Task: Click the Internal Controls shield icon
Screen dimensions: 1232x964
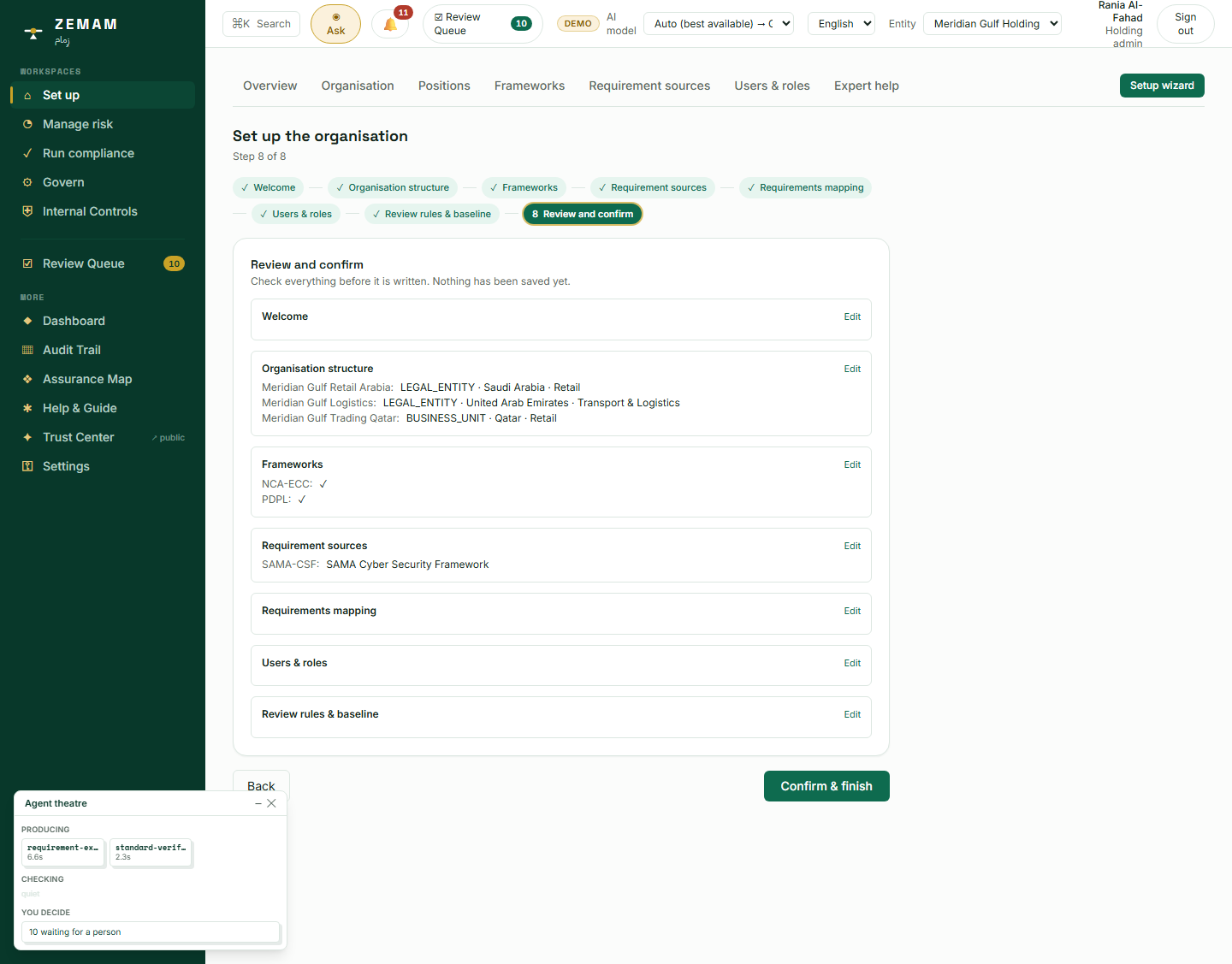Action: coord(27,211)
